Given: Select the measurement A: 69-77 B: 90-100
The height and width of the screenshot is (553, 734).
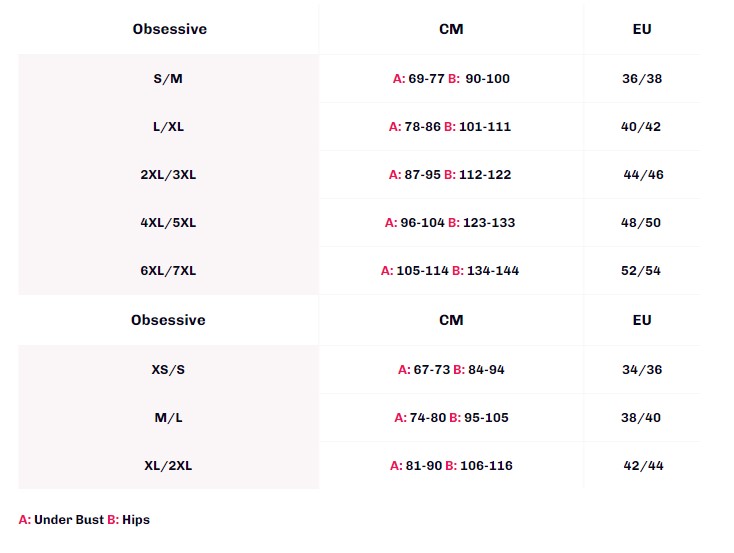Looking at the screenshot, I should click(x=451, y=79).
